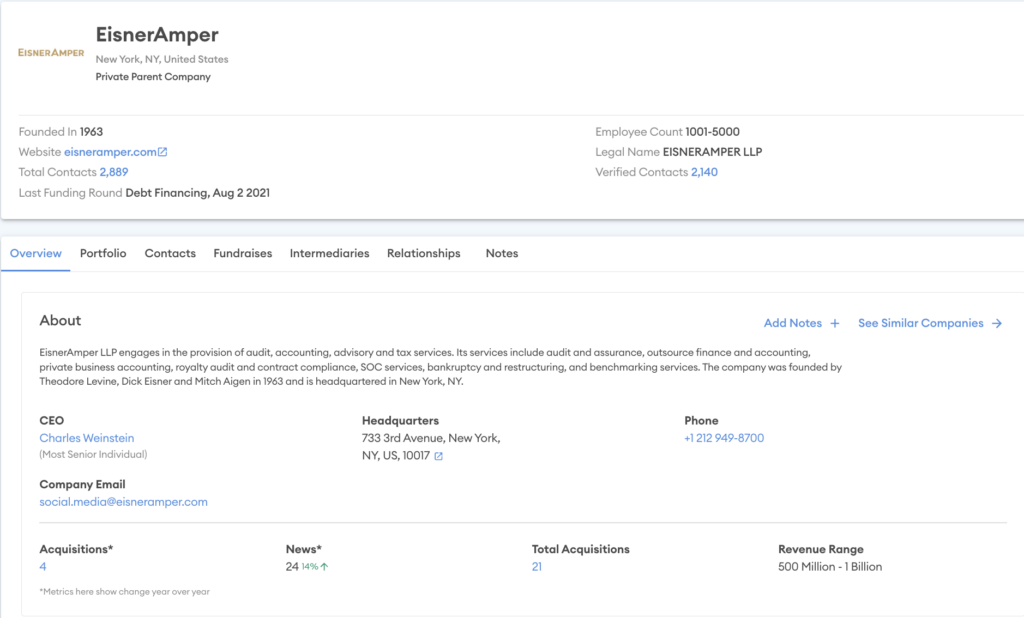Open the eisneramper.com website link
Image resolution: width=1024 pixels, height=618 pixels.
(110, 152)
